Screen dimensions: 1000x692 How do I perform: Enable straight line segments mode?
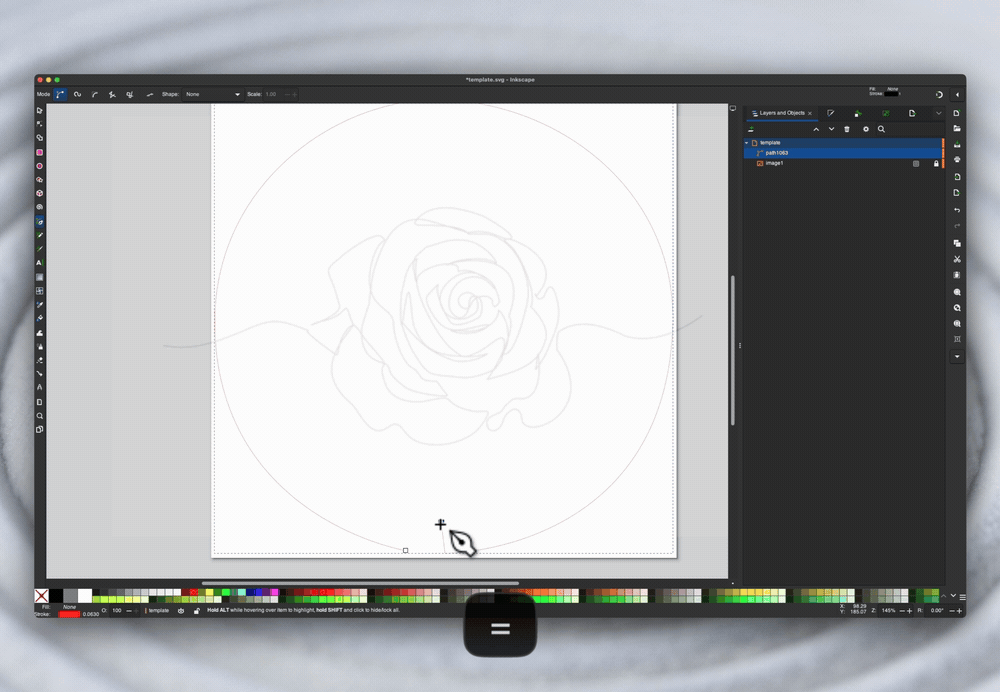click(112, 94)
